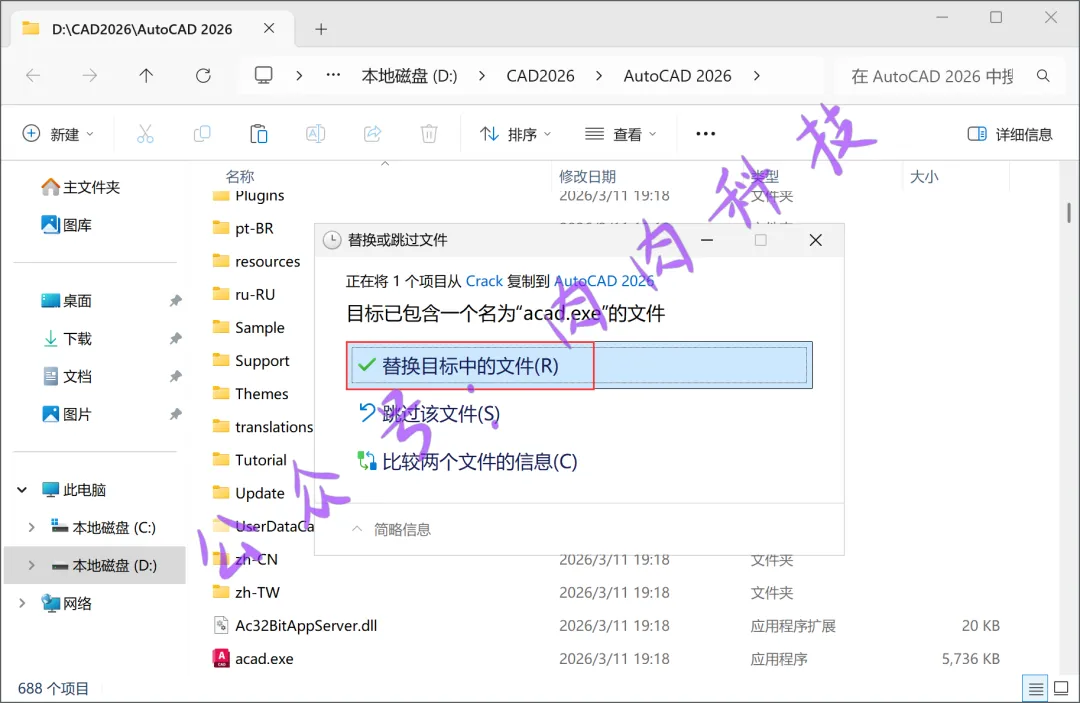Image resolution: width=1080 pixels, height=703 pixels.
Task: Close the D:\CAD2026\AutoCAD 2026 tab
Action: coord(269,28)
